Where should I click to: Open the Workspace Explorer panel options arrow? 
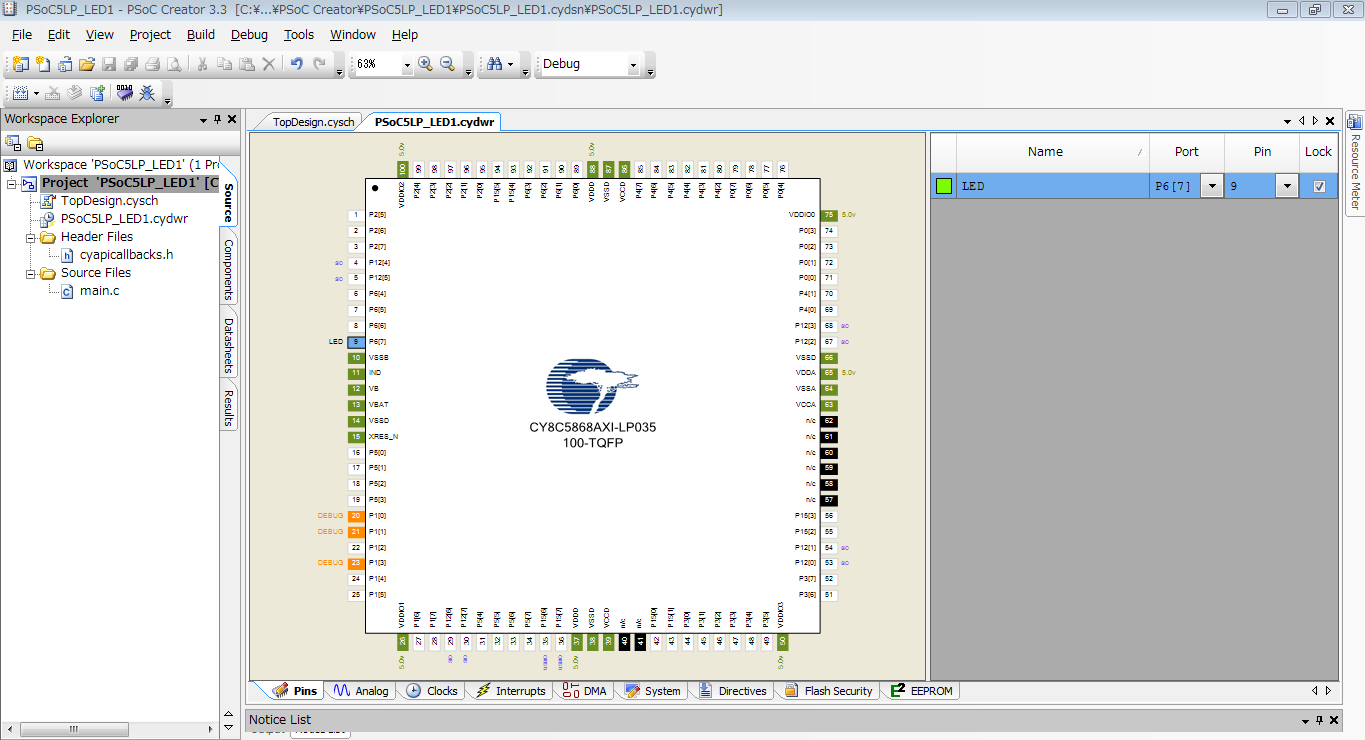(x=204, y=119)
